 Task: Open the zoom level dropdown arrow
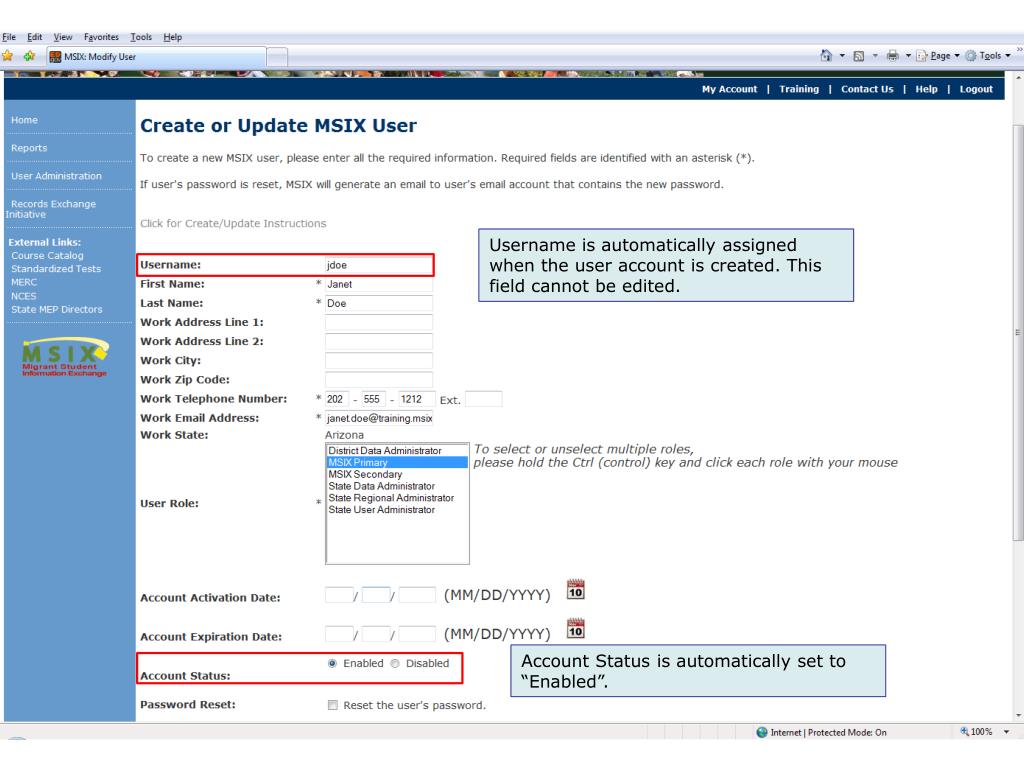[1006, 732]
